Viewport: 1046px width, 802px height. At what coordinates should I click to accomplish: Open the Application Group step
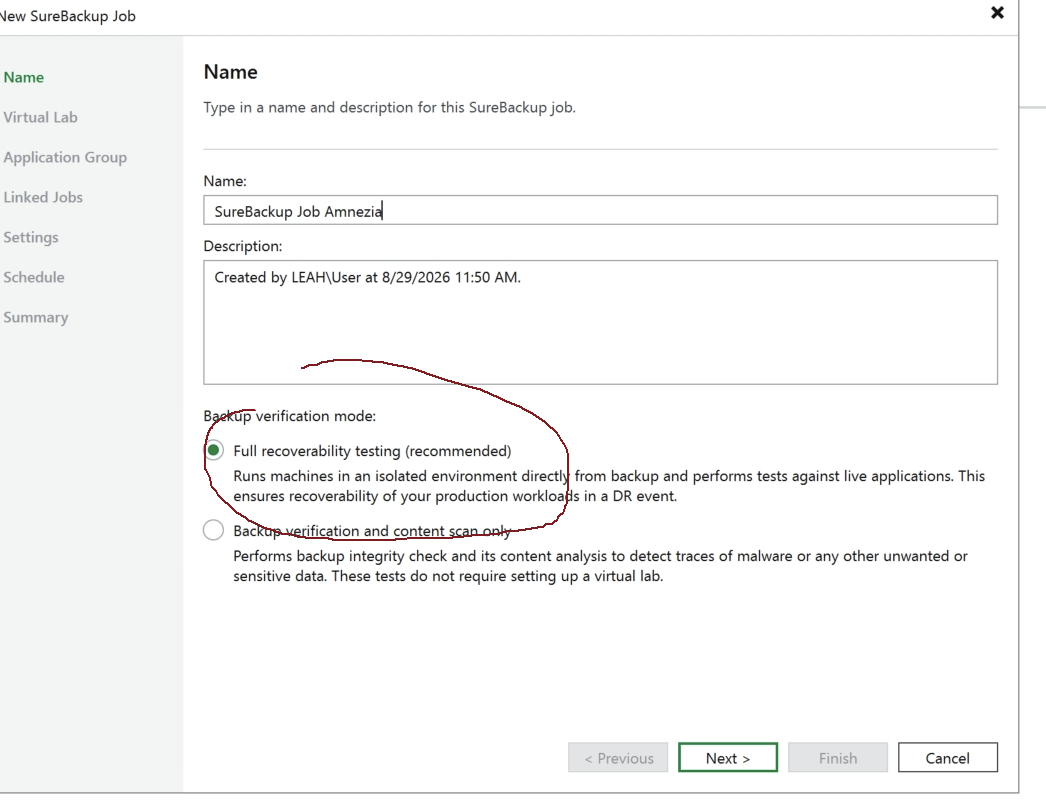click(x=65, y=157)
